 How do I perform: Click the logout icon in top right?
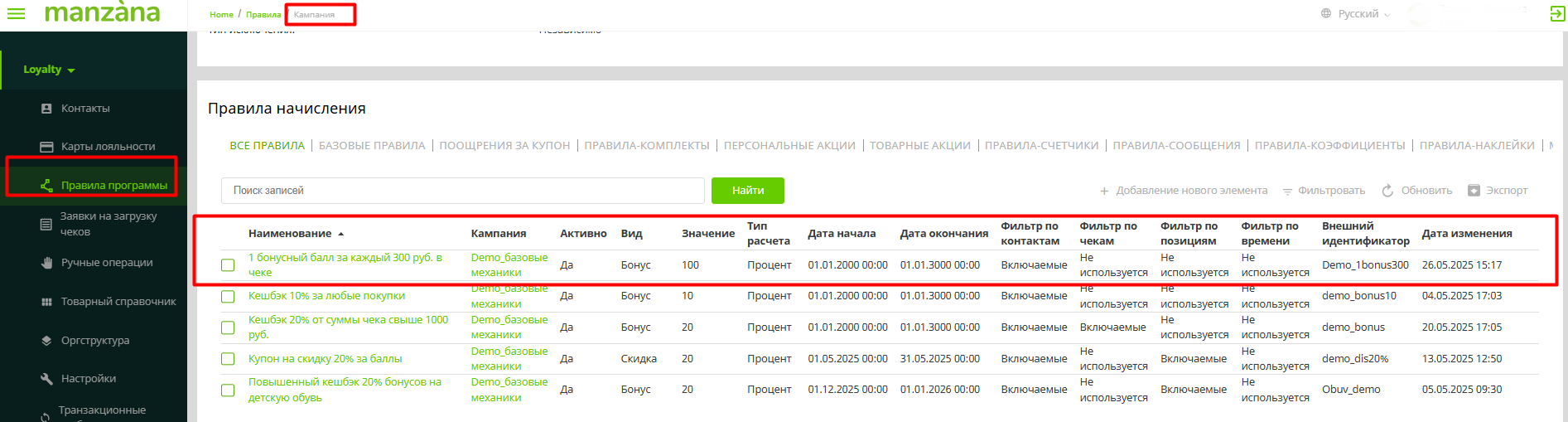tap(1556, 14)
